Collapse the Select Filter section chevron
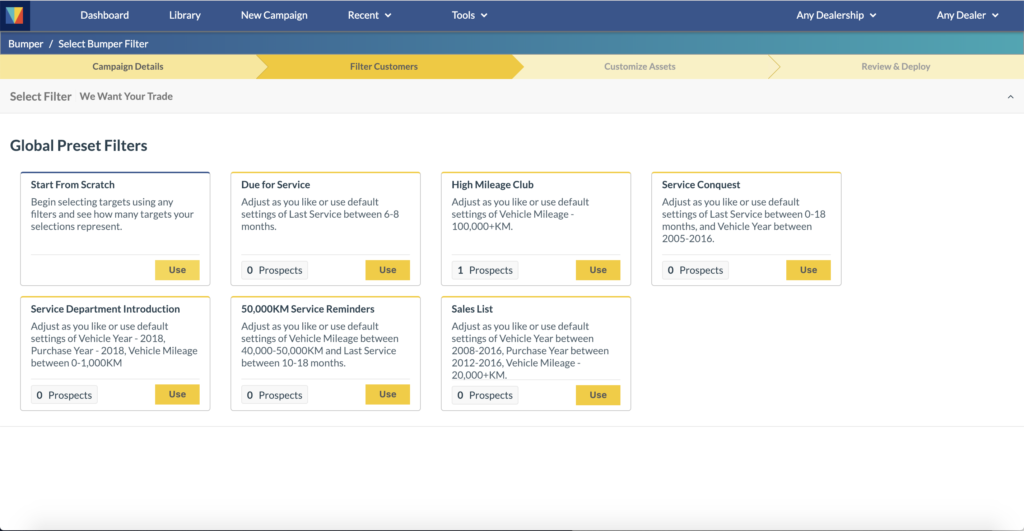Viewport: 1024px width, 531px height. point(1010,97)
